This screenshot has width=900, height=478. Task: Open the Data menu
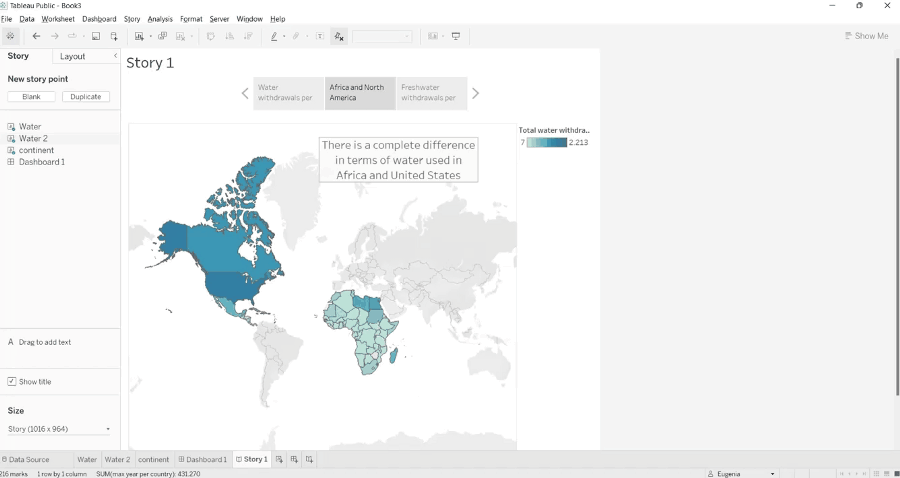27,19
